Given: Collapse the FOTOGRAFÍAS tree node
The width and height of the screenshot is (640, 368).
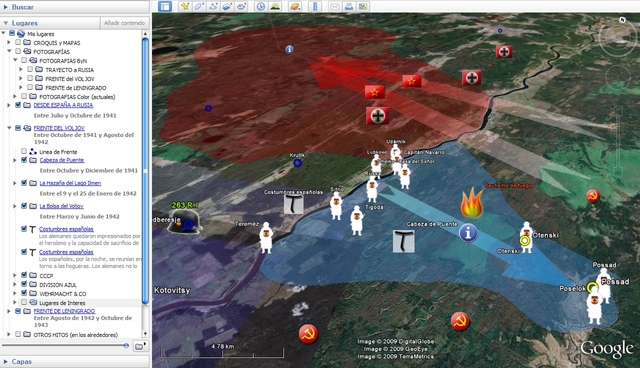Looking at the screenshot, I should [9, 51].
